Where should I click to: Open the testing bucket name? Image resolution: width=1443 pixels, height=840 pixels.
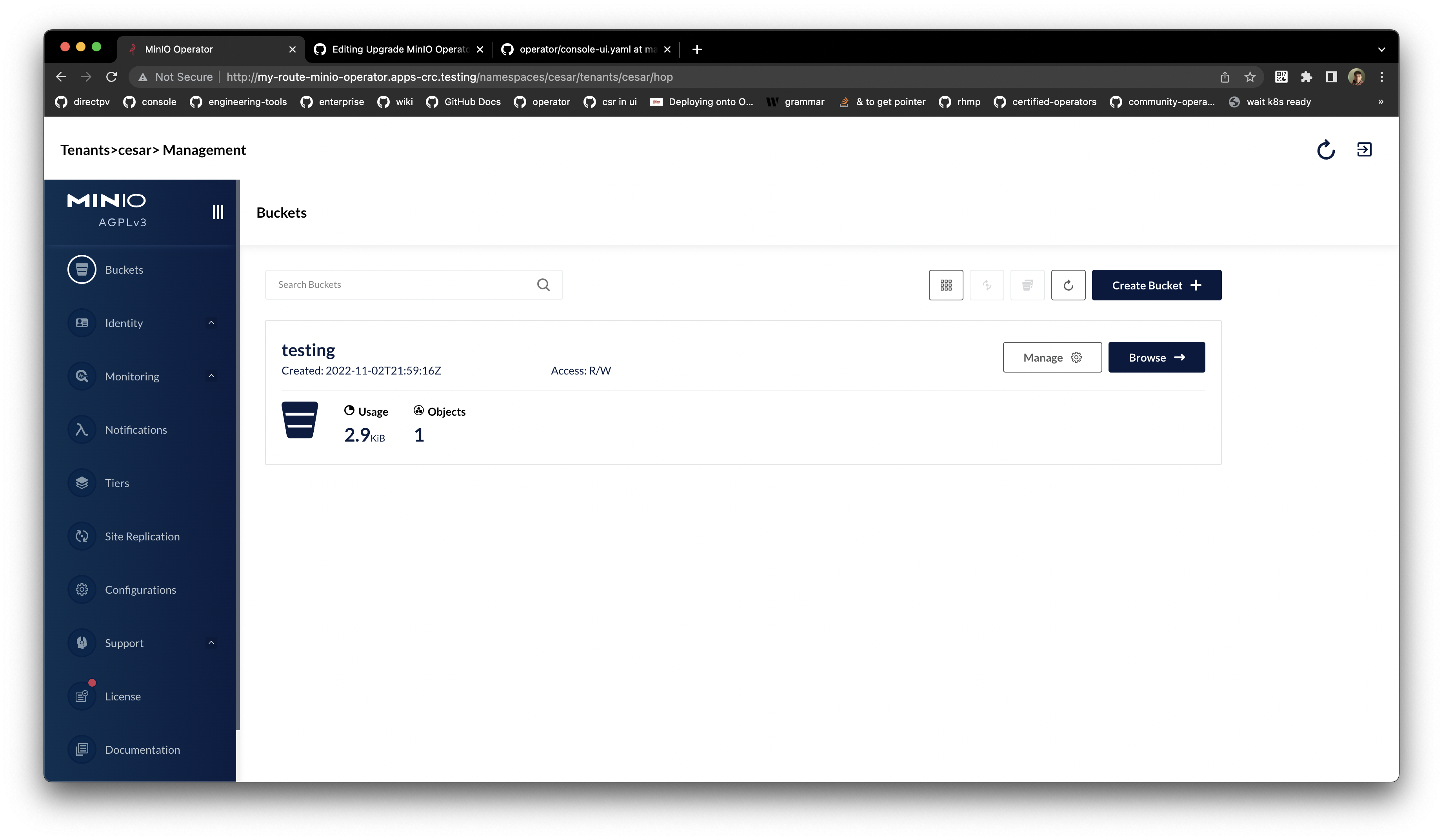308,350
